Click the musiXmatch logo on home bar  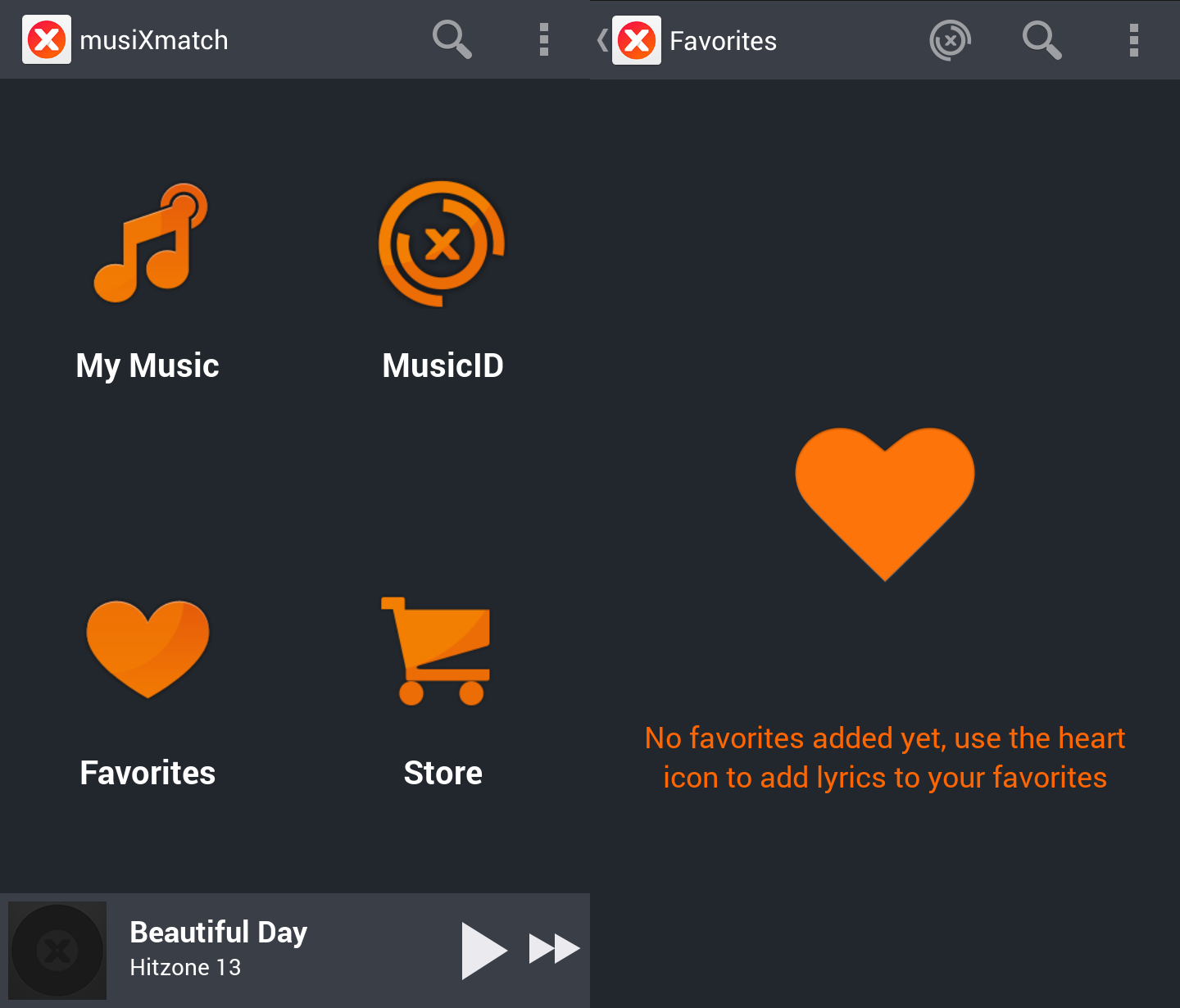click(47, 39)
